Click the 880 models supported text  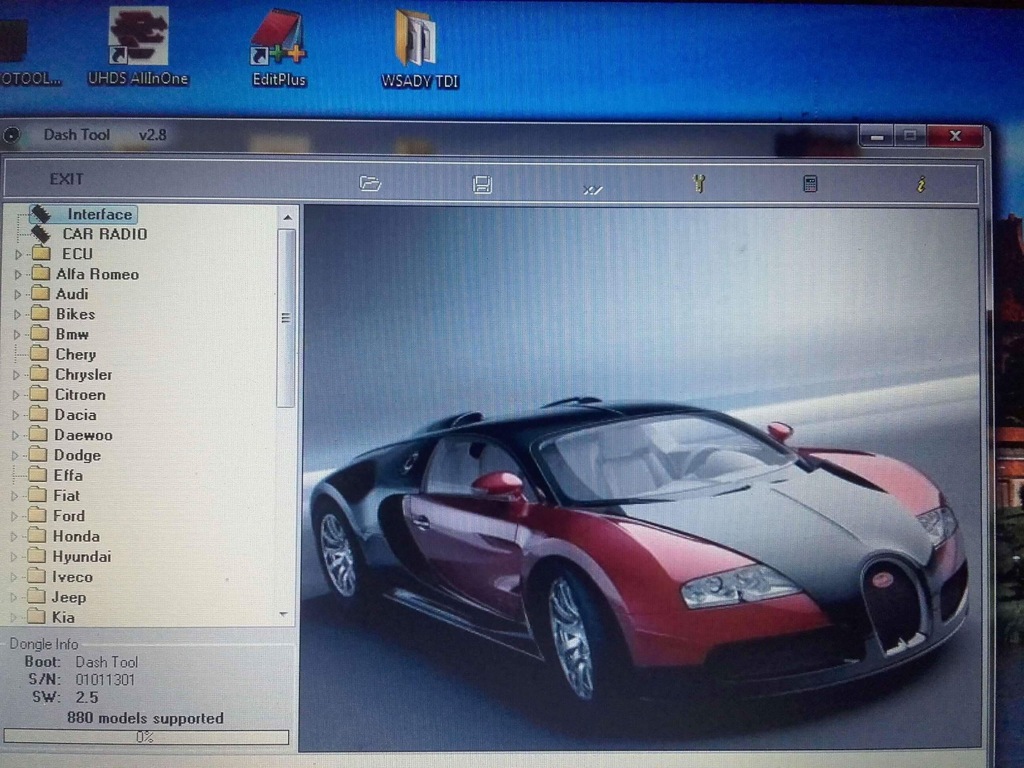pyautogui.click(x=145, y=718)
